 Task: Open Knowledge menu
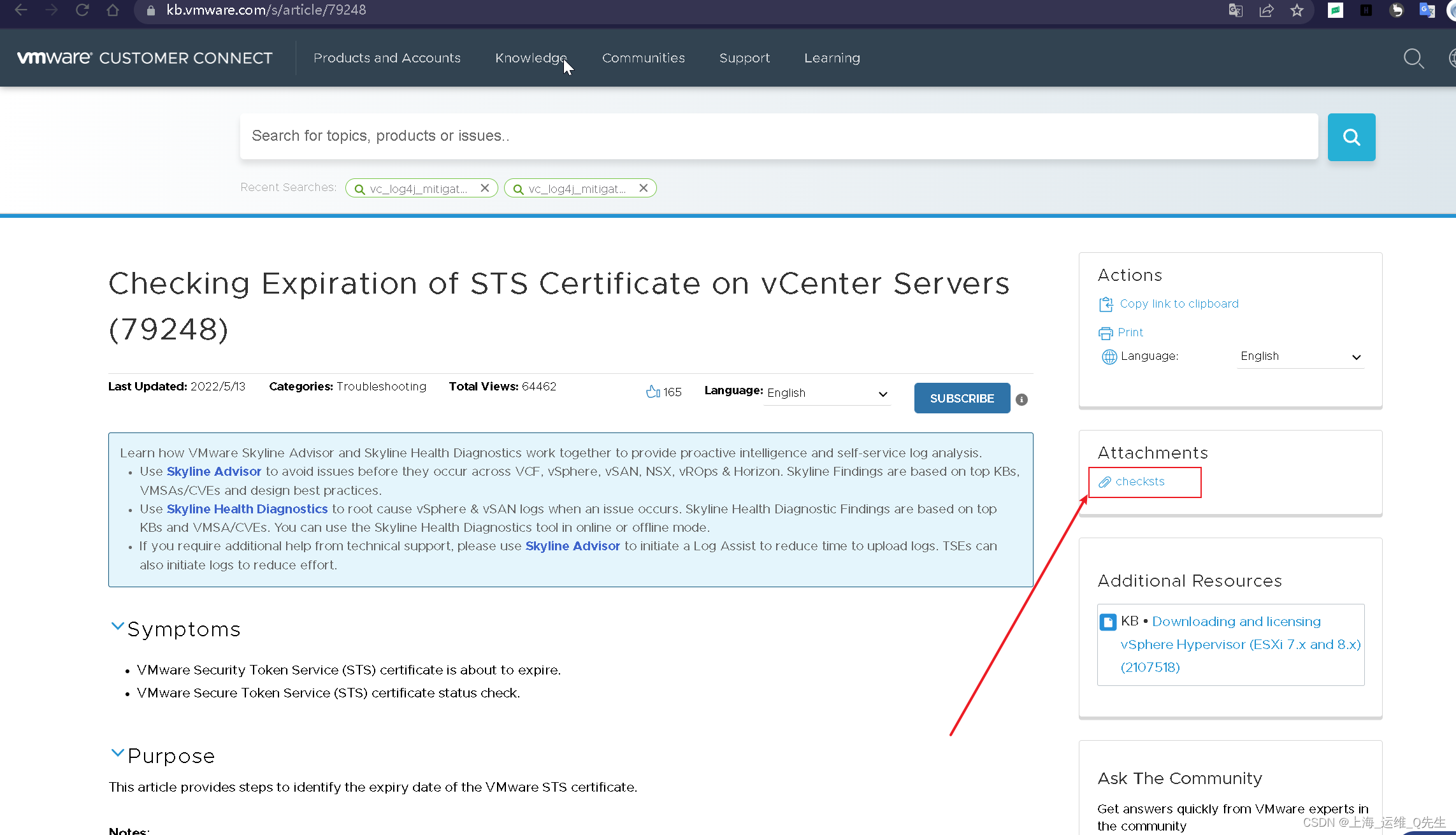(530, 58)
